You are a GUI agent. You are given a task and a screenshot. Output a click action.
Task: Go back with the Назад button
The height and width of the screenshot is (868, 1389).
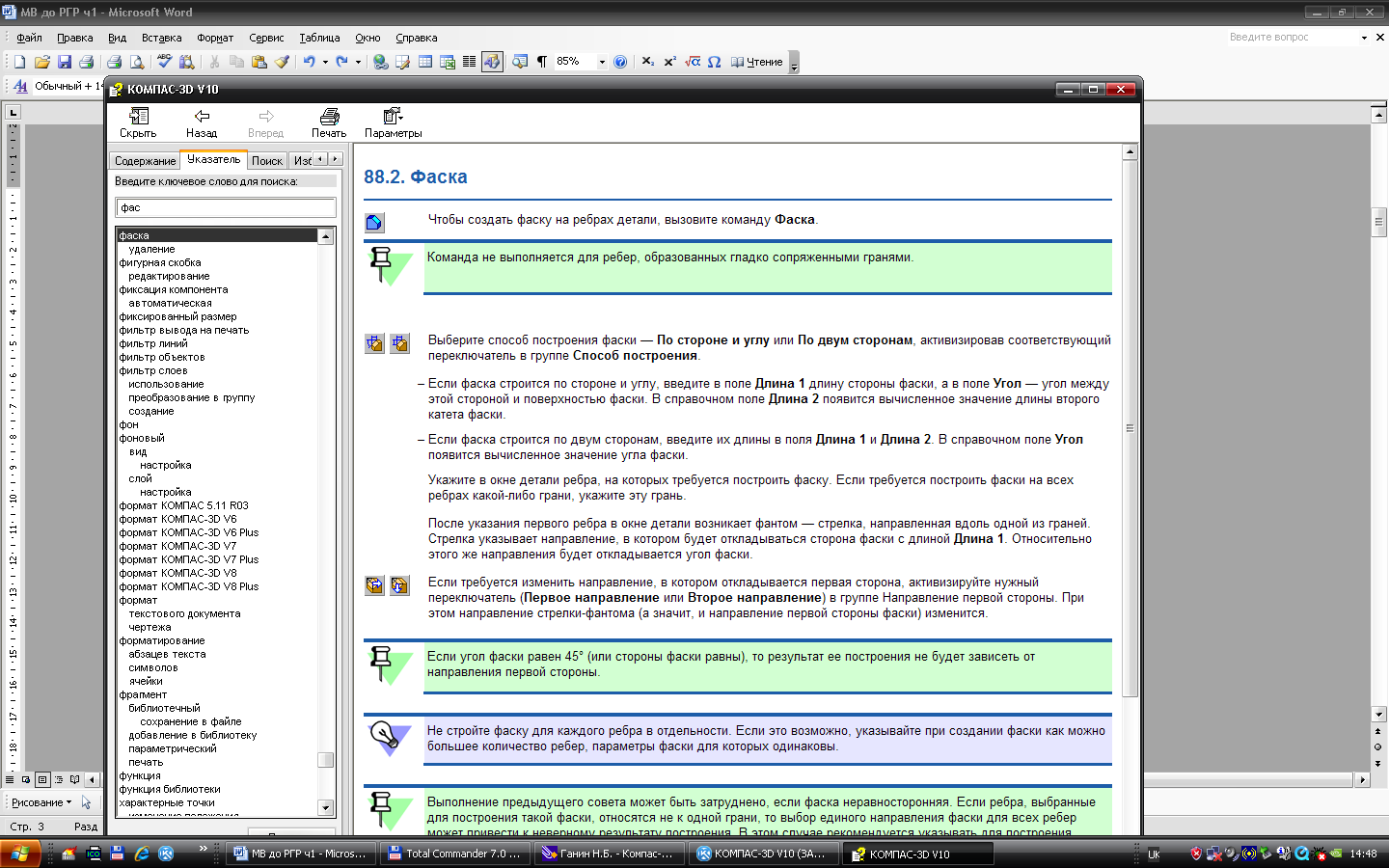[x=202, y=123]
